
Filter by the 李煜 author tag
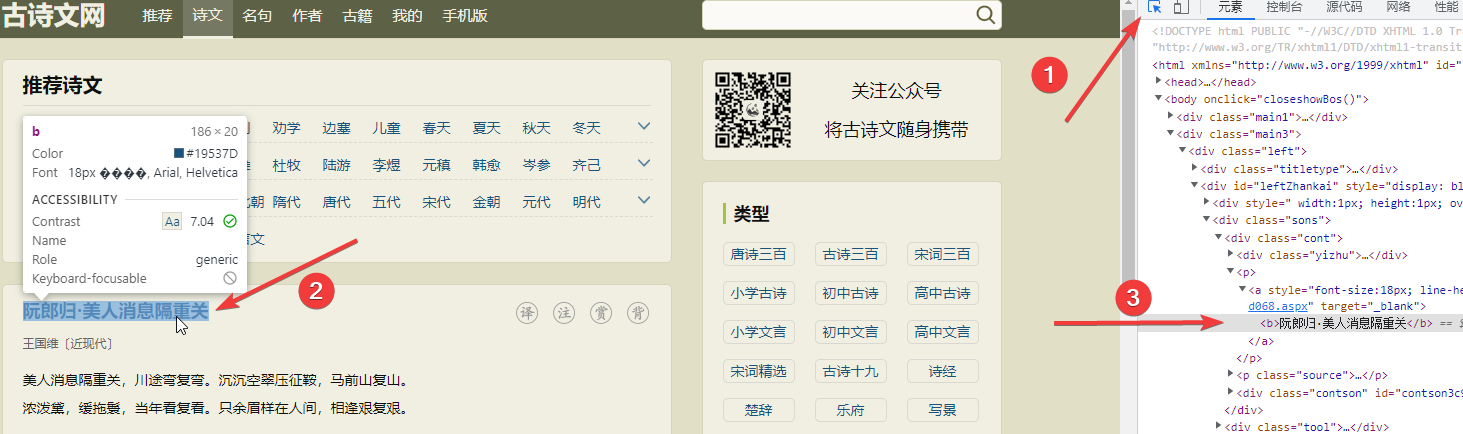point(386,165)
